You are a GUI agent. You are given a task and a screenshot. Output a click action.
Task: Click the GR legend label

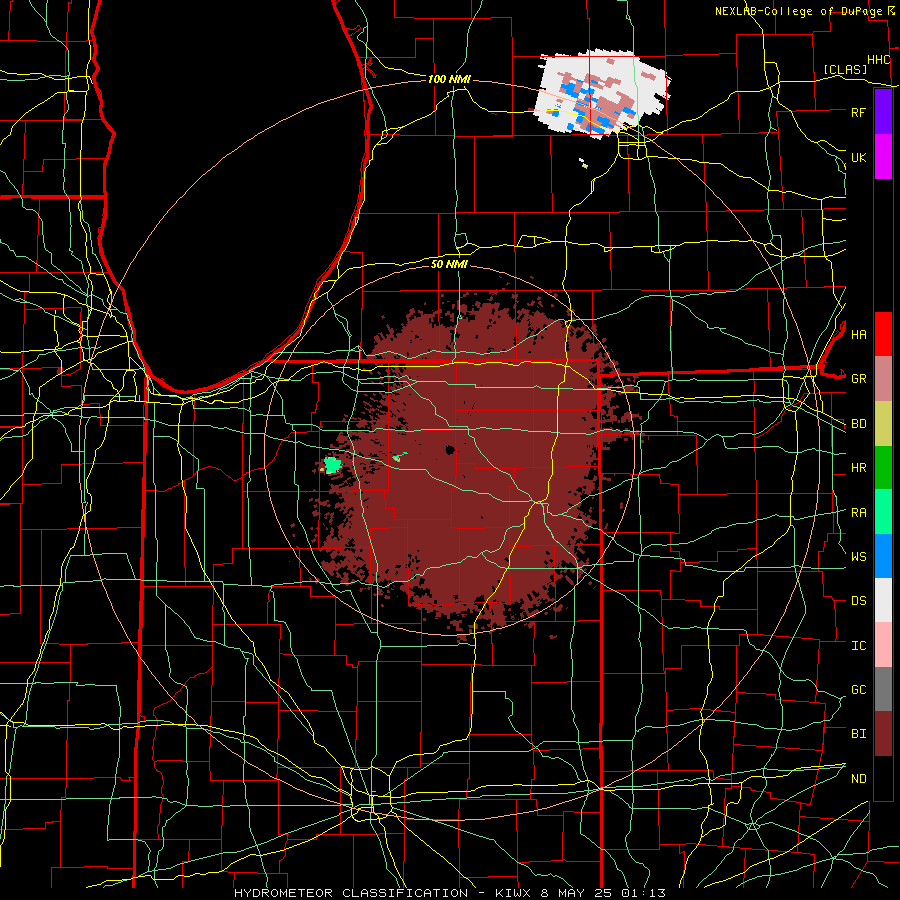(x=858, y=379)
